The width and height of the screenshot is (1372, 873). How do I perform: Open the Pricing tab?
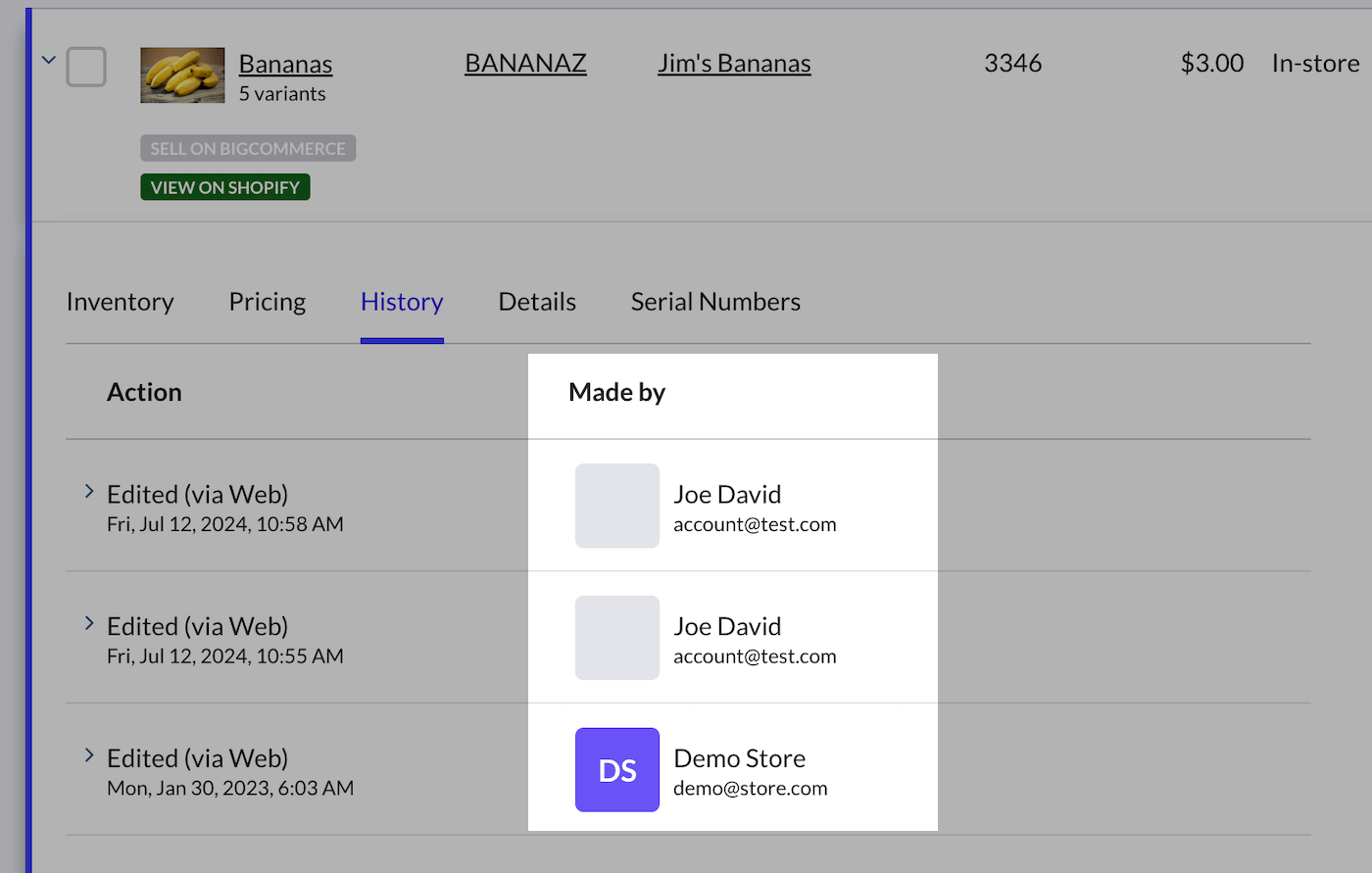coord(267,302)
